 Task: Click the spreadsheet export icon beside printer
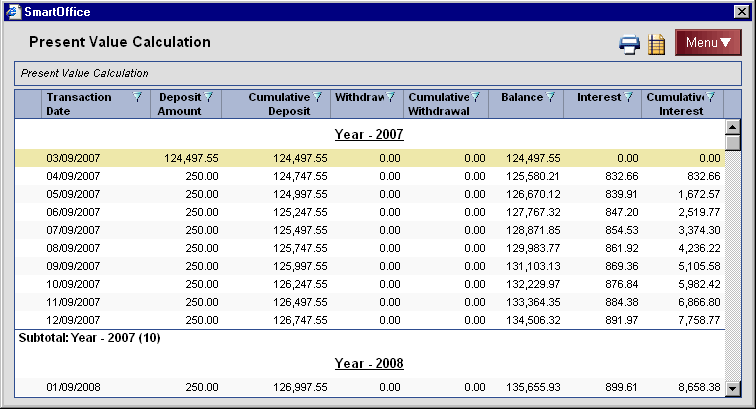click(x=657, y=44)
